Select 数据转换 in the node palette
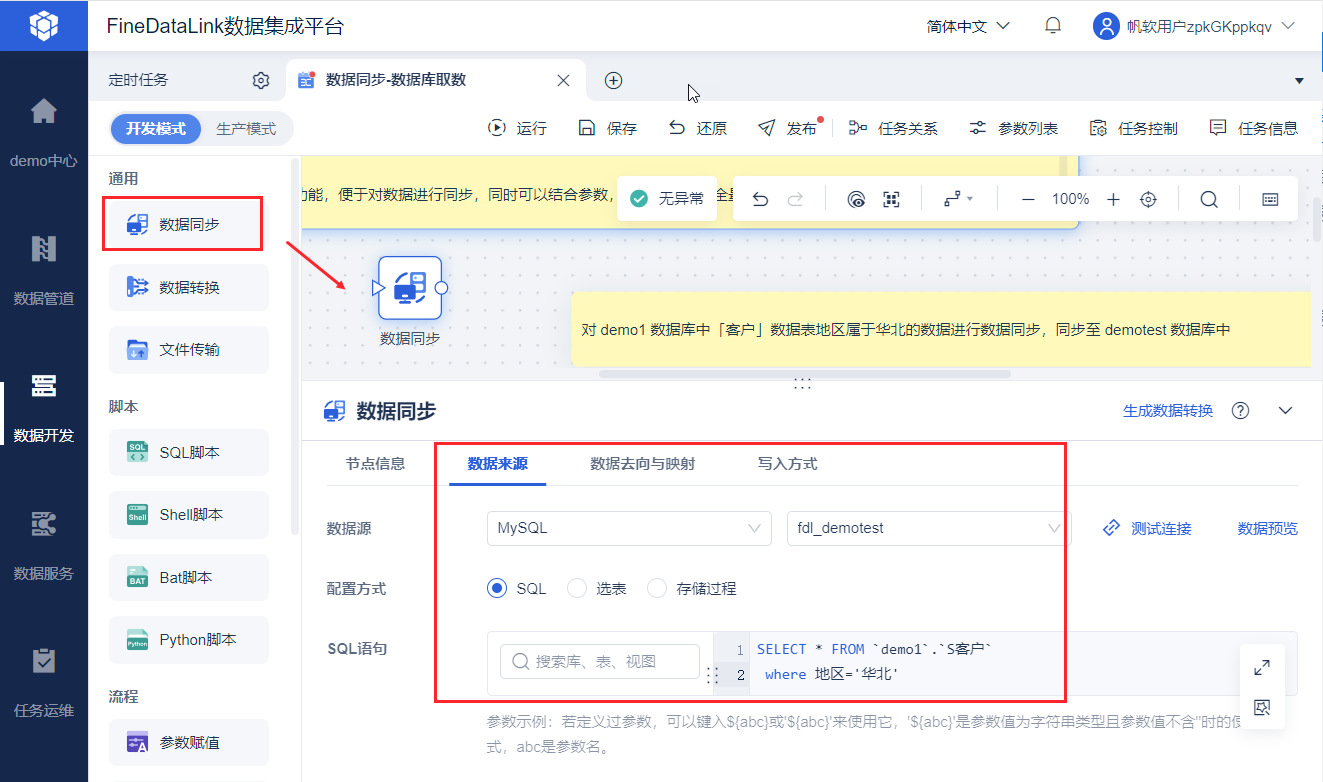 pos(189,287)
